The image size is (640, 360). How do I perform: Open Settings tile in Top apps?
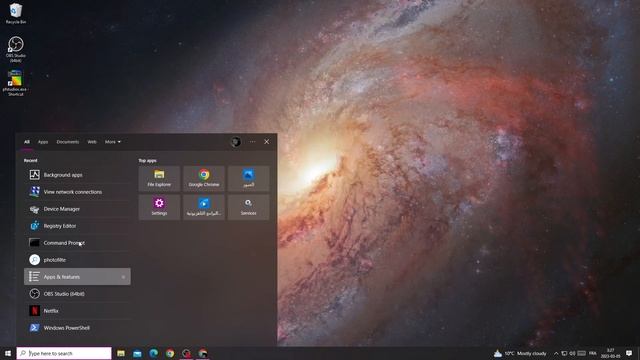click(x=159, y=207)
